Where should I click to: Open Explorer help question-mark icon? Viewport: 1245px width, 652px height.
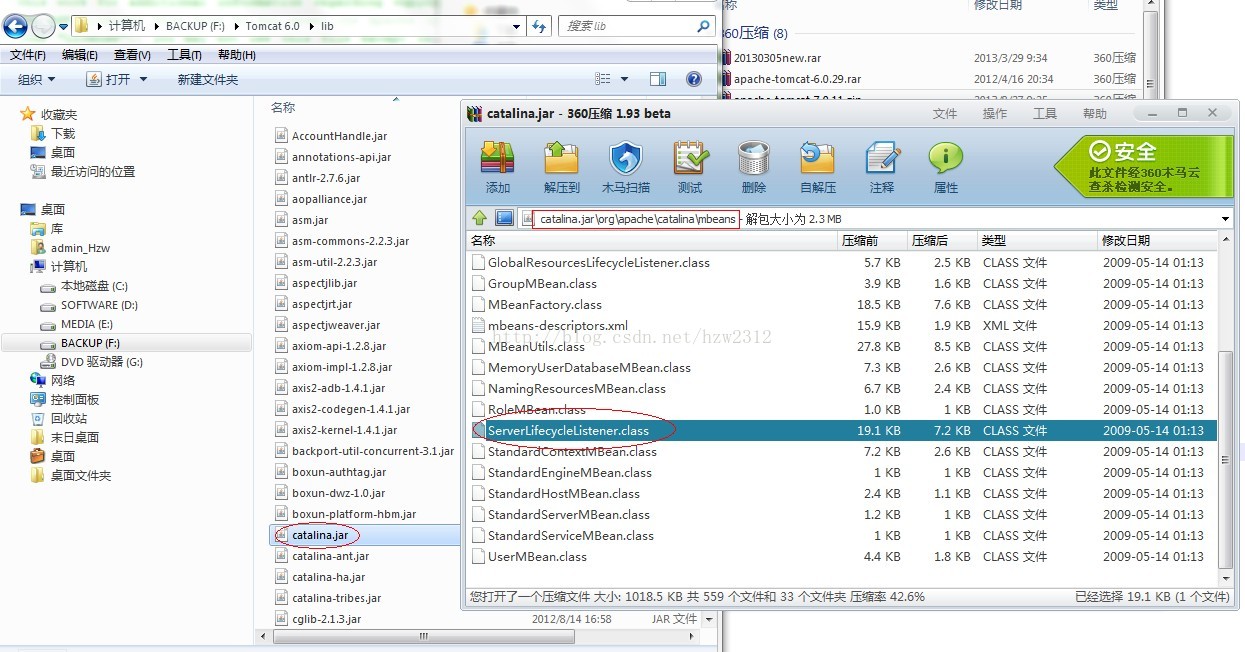pyautogui.click(x=694, y=79)
